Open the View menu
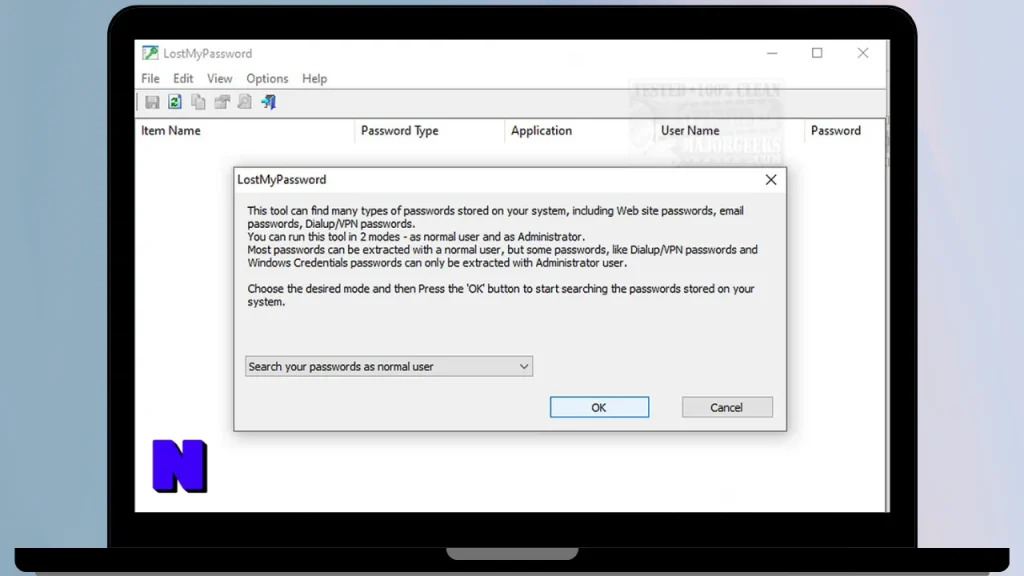 coord(219,78)
